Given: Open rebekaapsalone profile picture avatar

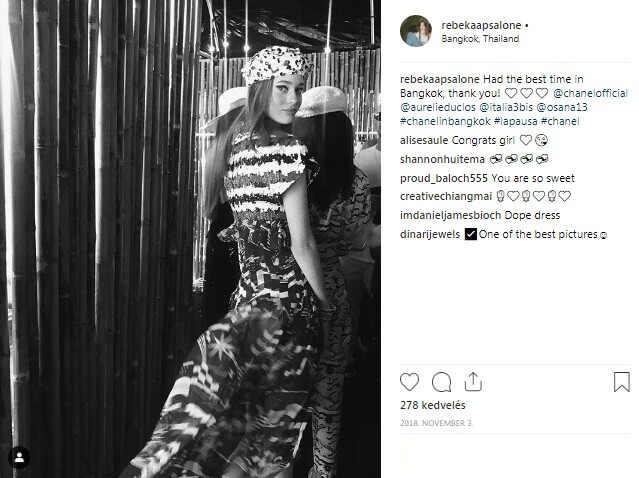Looking at the screenshot, I should [416, 31].
